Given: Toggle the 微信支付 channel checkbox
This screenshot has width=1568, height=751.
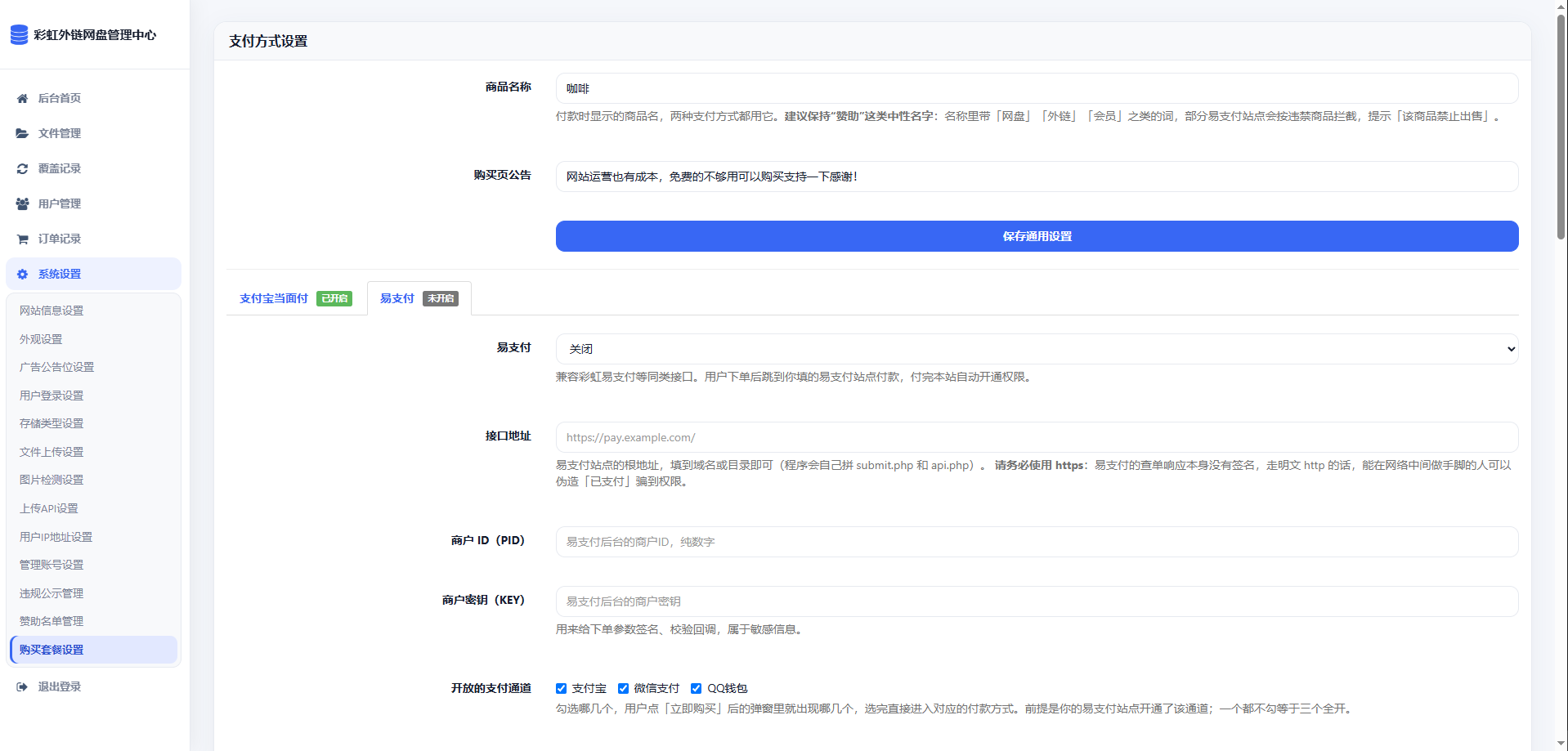Looking at the screenshot, I should pyautogui.click(x=623, y=688).
